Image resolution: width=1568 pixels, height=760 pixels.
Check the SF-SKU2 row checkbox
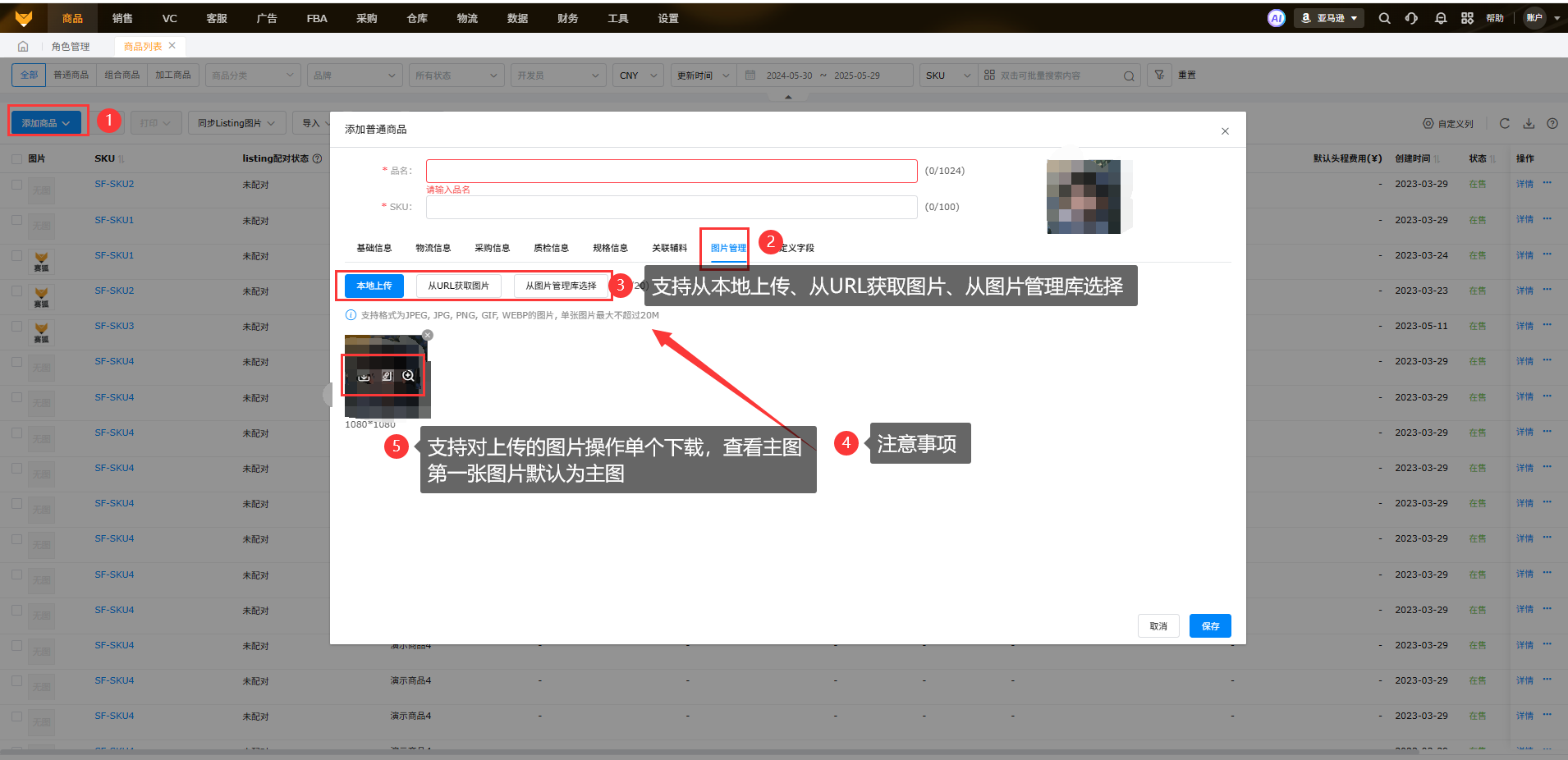[16, 185]
